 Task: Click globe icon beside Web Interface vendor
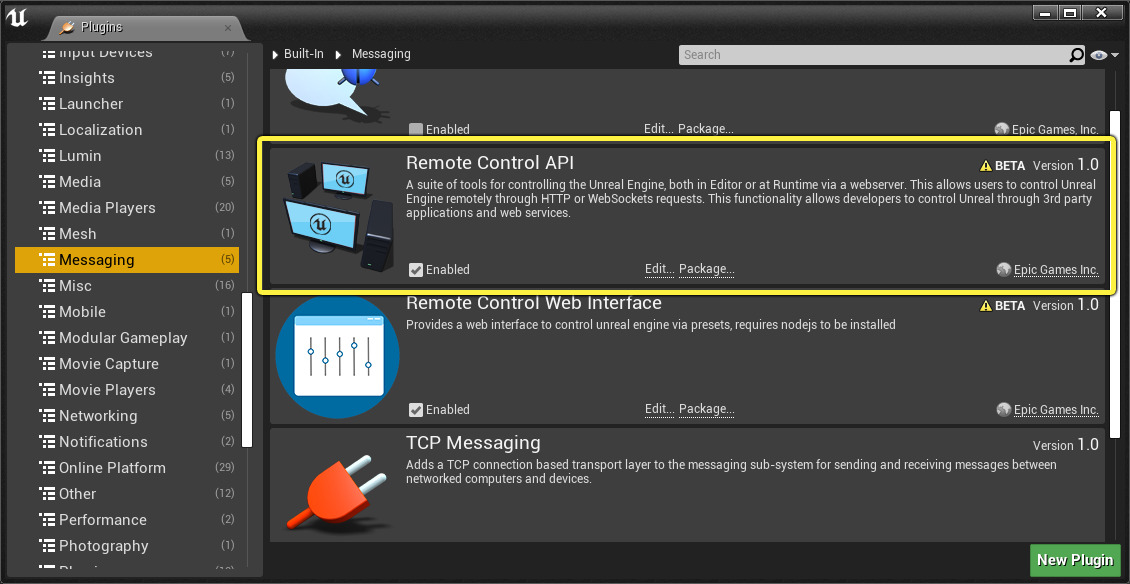pos(1003,410)
